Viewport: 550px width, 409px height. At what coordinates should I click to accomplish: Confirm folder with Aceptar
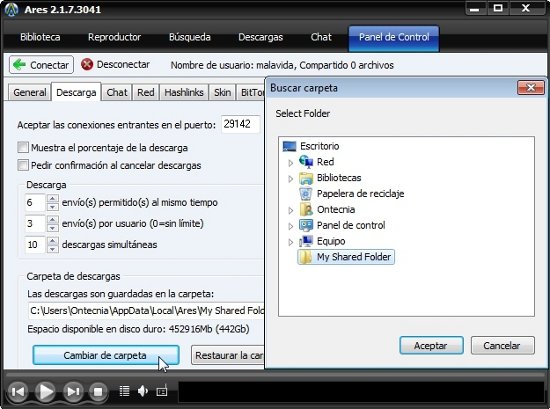pos(431,346)
